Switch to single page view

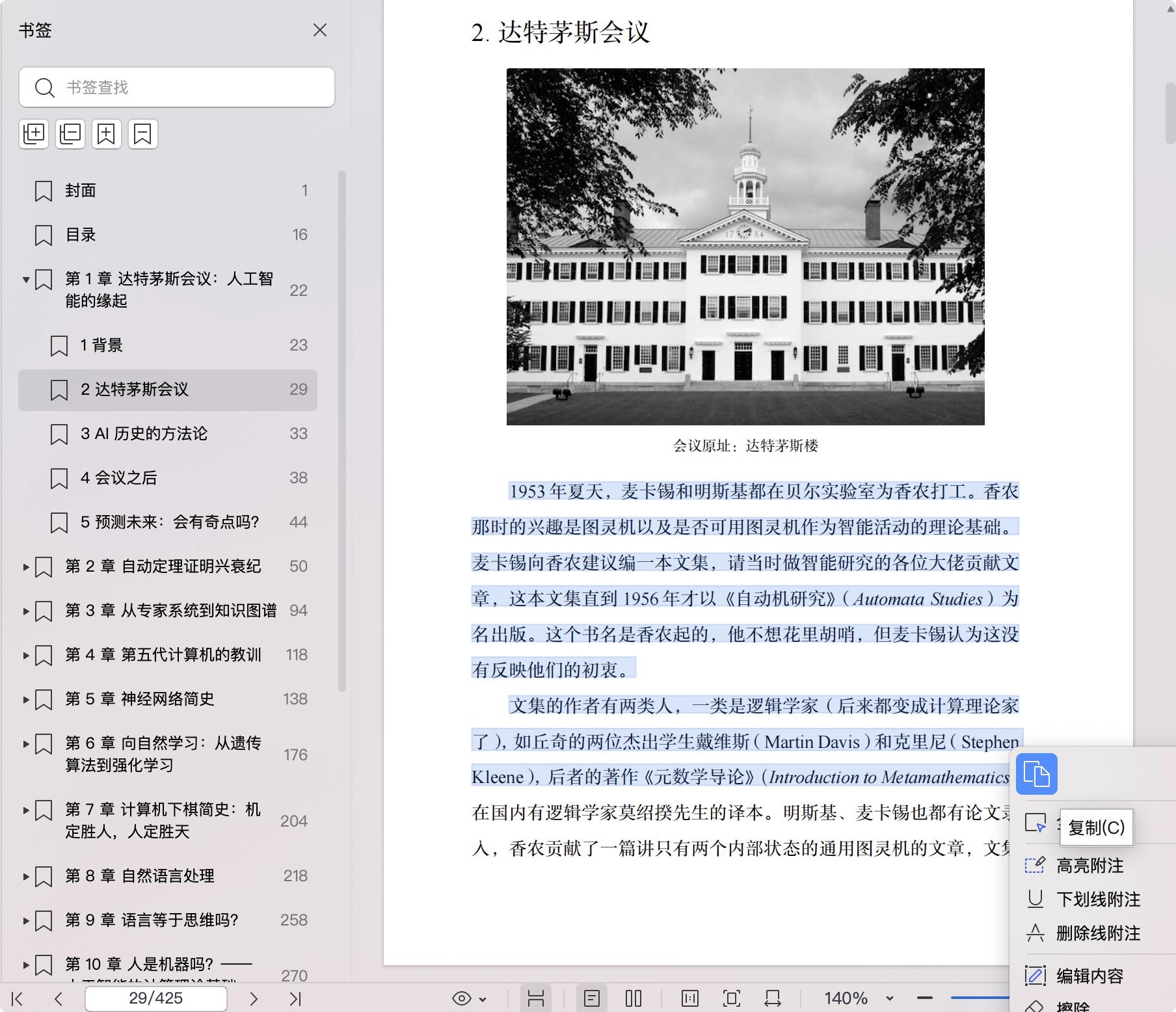[x=592, y=998]
